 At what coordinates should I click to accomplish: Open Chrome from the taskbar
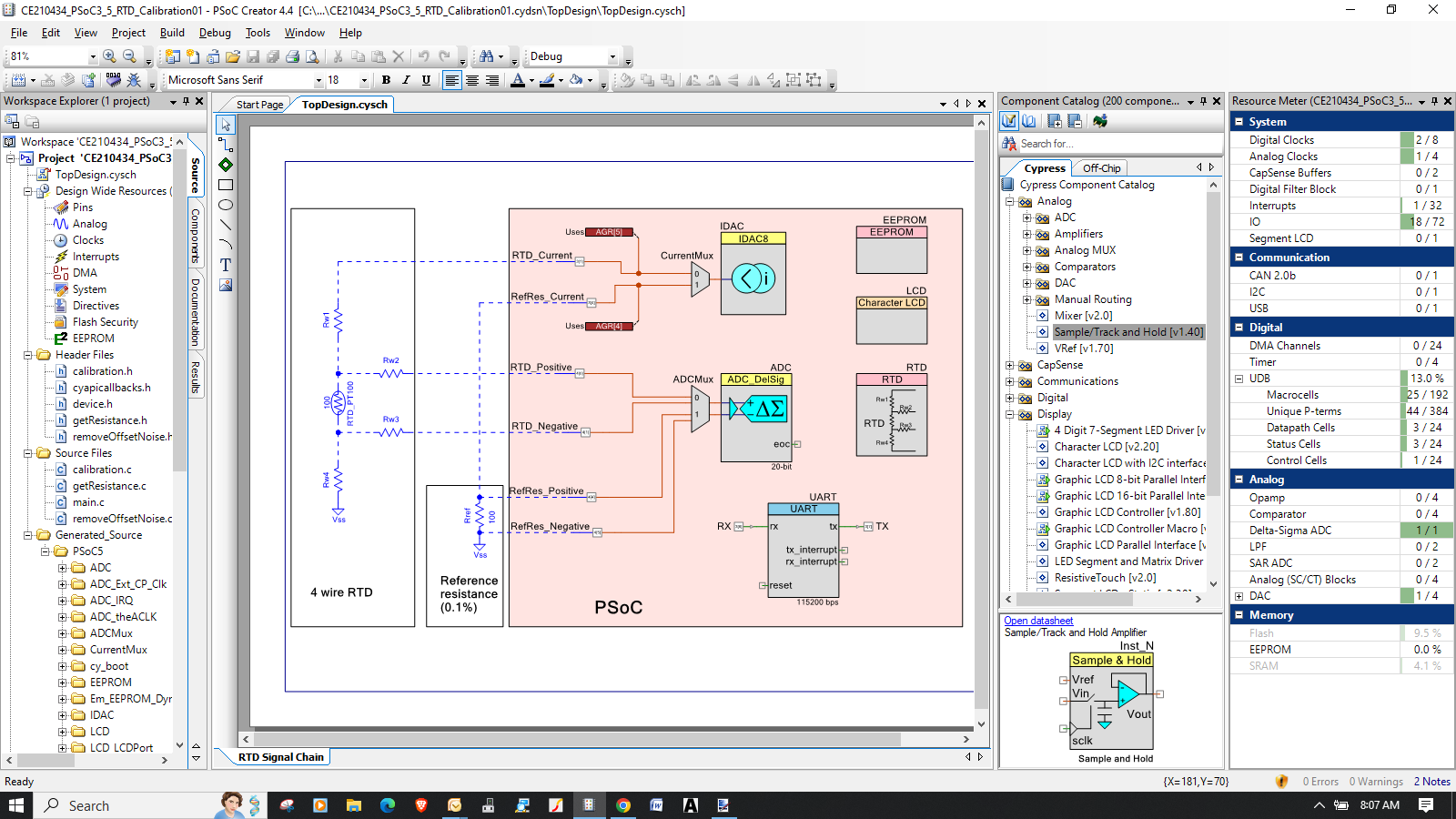tap(623, 805)
